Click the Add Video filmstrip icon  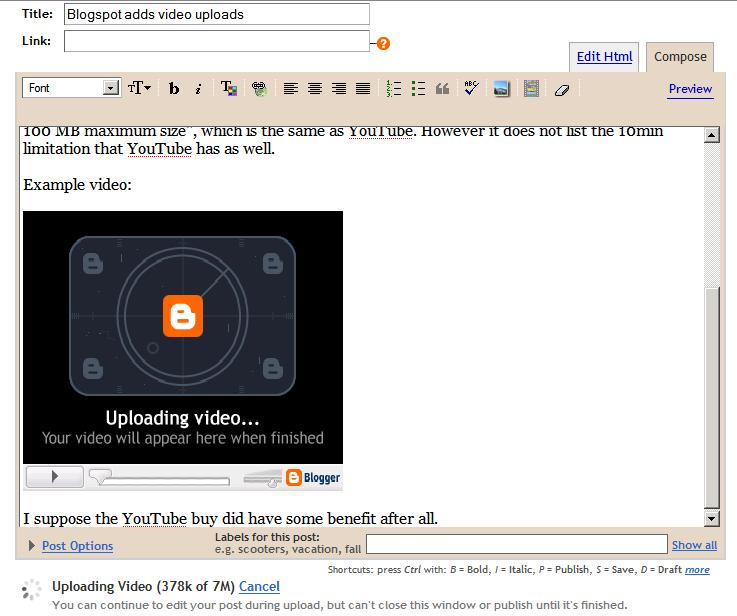click(x=531, y=88)
